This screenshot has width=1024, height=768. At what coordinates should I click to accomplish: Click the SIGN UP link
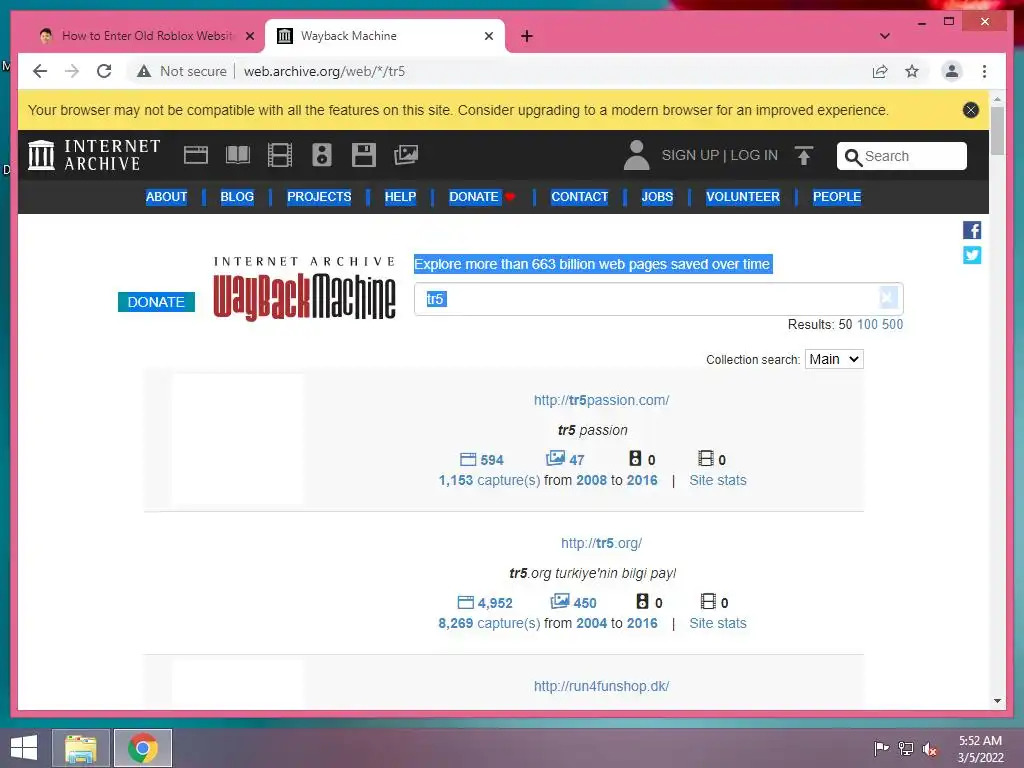[690, 155]
